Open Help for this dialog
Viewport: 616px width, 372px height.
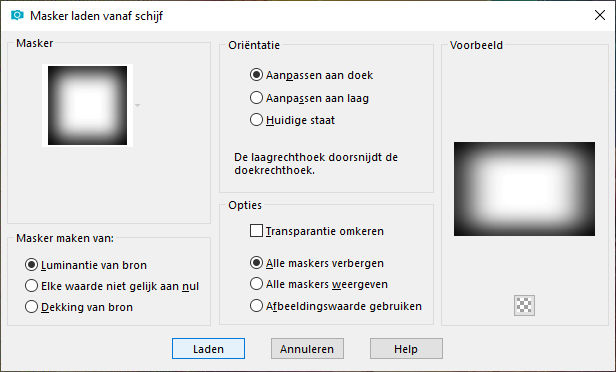coord(406,348)
